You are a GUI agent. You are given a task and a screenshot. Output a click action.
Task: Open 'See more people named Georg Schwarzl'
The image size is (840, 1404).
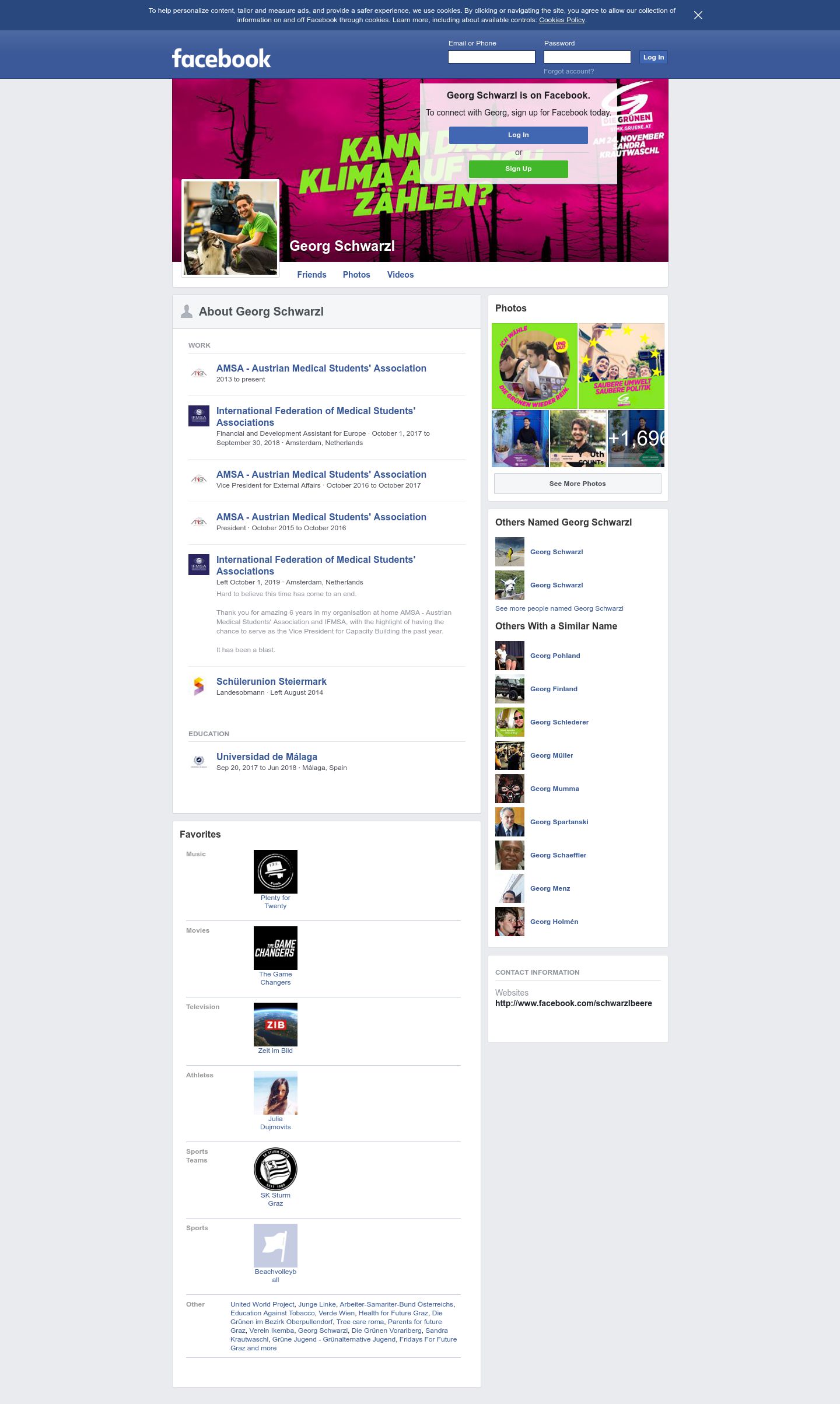point(559,608)
